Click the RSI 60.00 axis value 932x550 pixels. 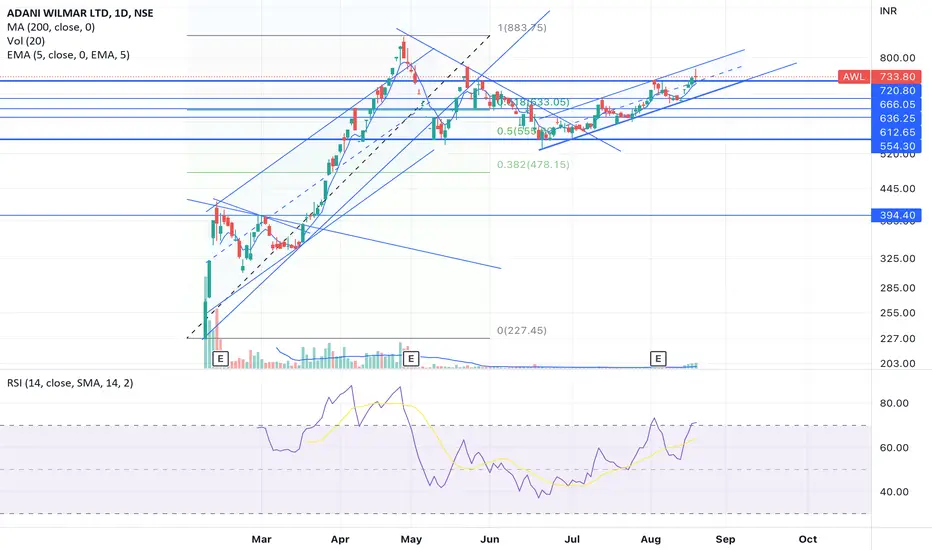tap(894, 447)
